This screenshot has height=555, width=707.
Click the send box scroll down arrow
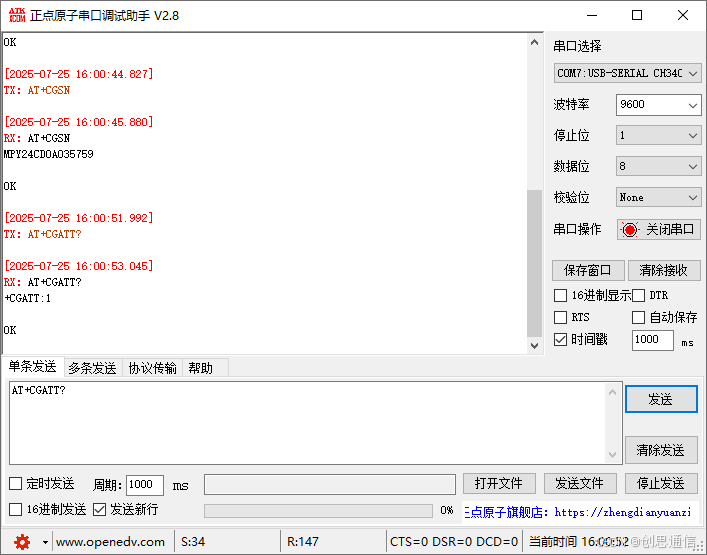(612, 454)
